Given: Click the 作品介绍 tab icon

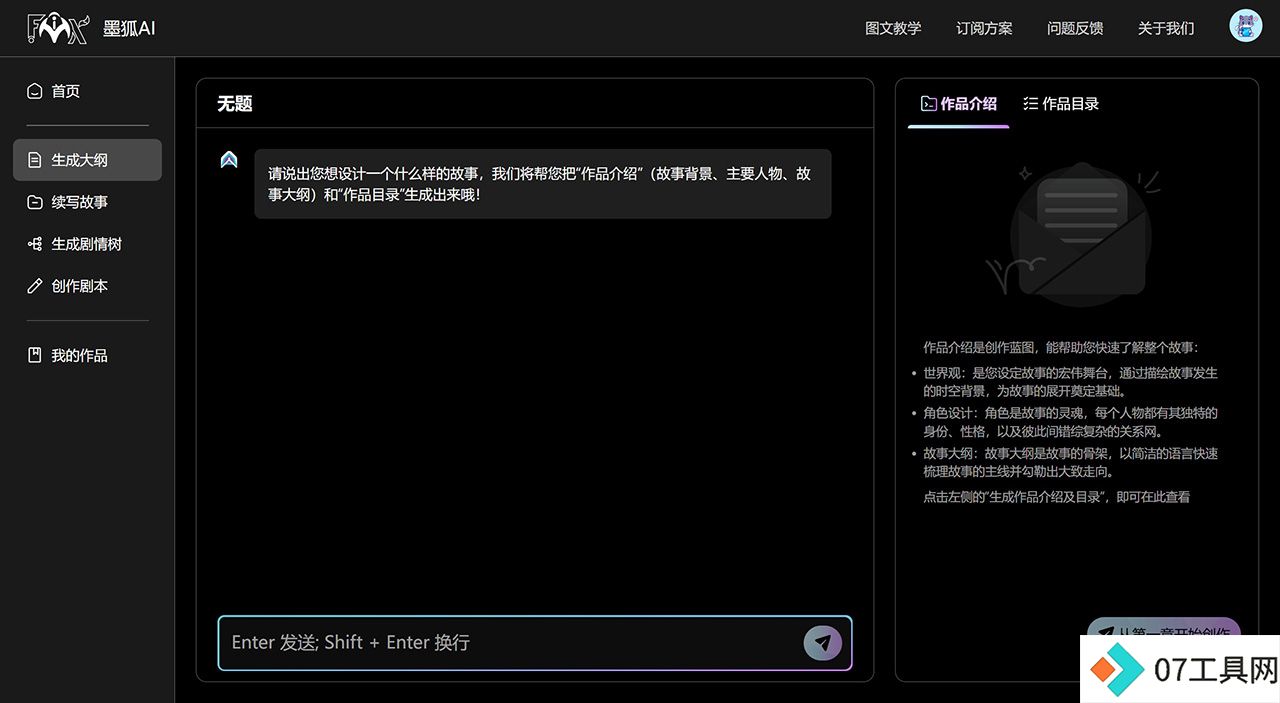Looking at the screenshot, I should 928,103.
